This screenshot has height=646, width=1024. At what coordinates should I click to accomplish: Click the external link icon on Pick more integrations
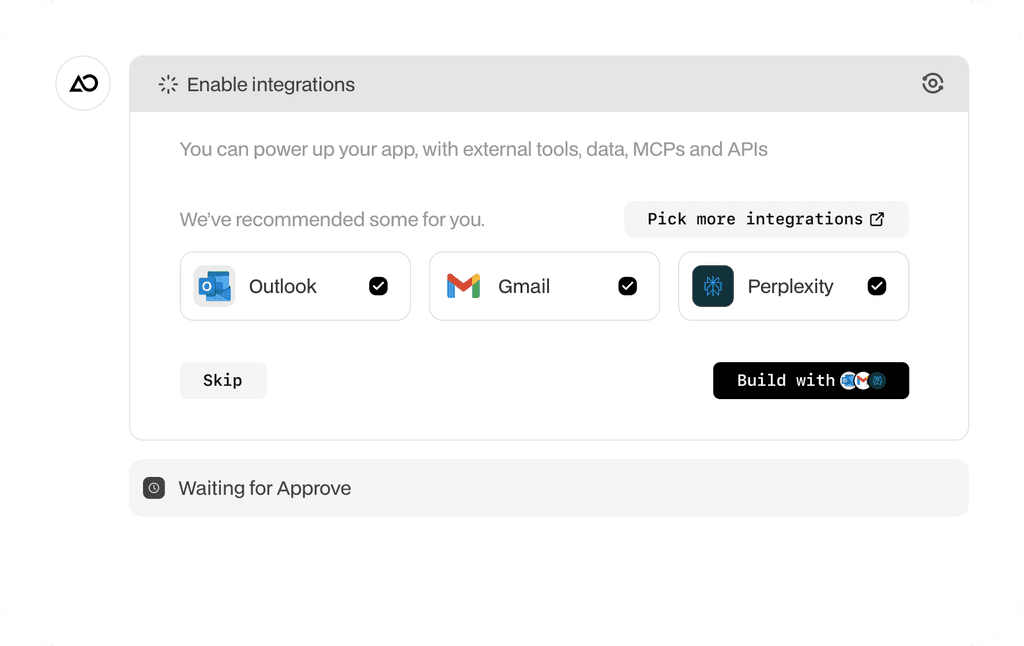(878, 219)
